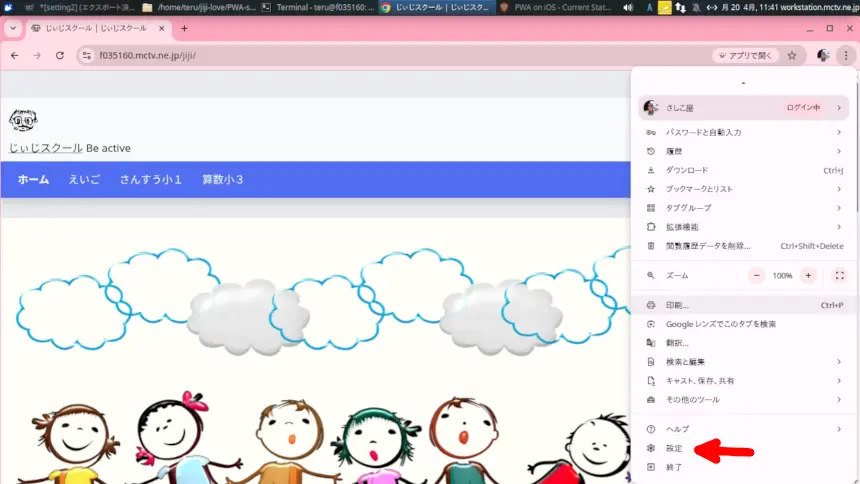Click the three-dot Chrome menu button

(846, 55)
